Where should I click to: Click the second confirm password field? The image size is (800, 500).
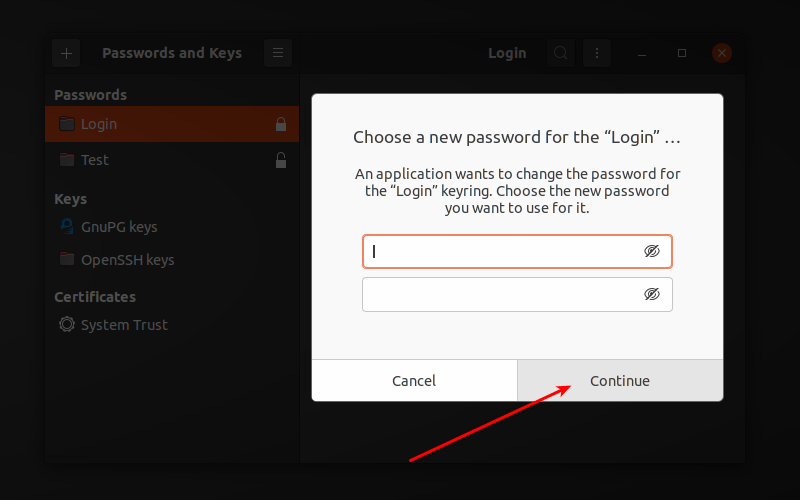point(500,294)
